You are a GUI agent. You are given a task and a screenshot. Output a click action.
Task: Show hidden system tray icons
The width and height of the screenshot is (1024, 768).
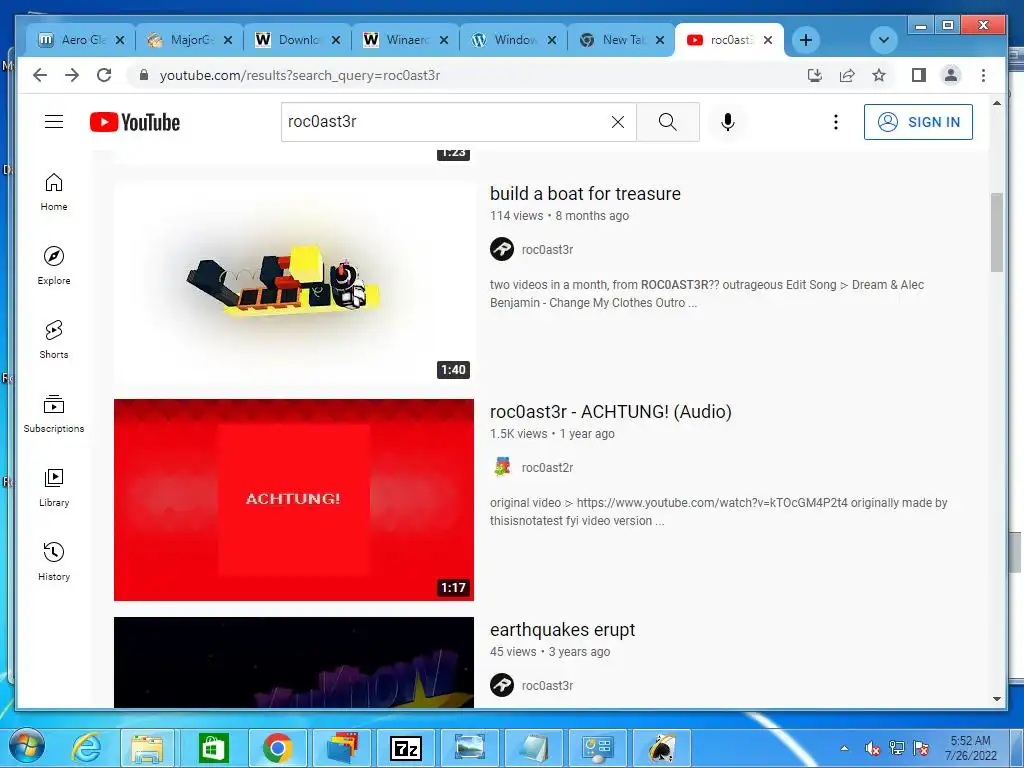(844, 748)
